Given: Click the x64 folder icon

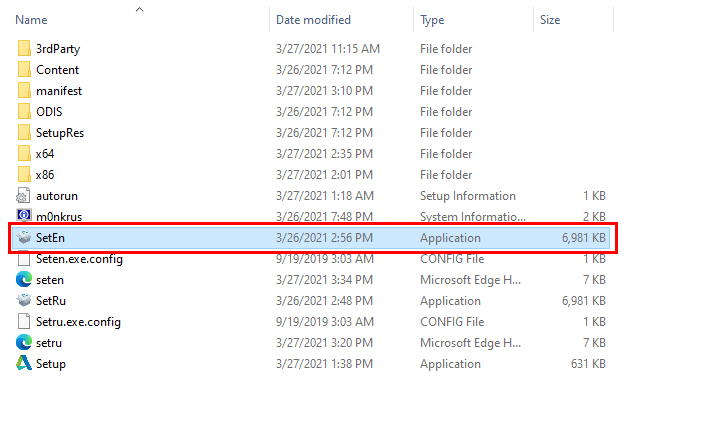Looking at the screenshot, I should tap(25, 154).
